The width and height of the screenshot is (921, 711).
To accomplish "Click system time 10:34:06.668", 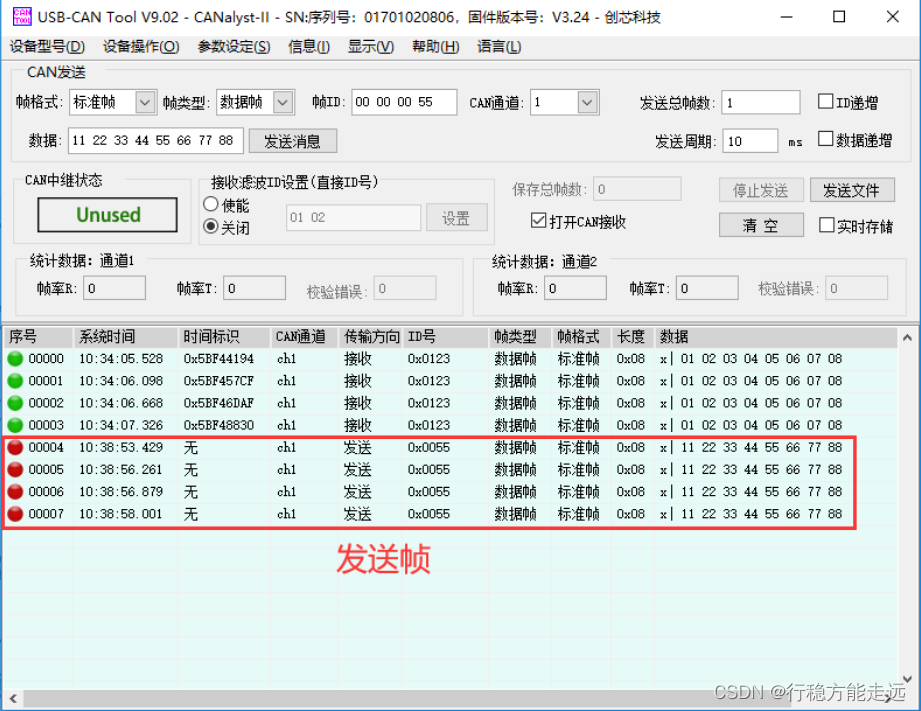I will [121, 403].
